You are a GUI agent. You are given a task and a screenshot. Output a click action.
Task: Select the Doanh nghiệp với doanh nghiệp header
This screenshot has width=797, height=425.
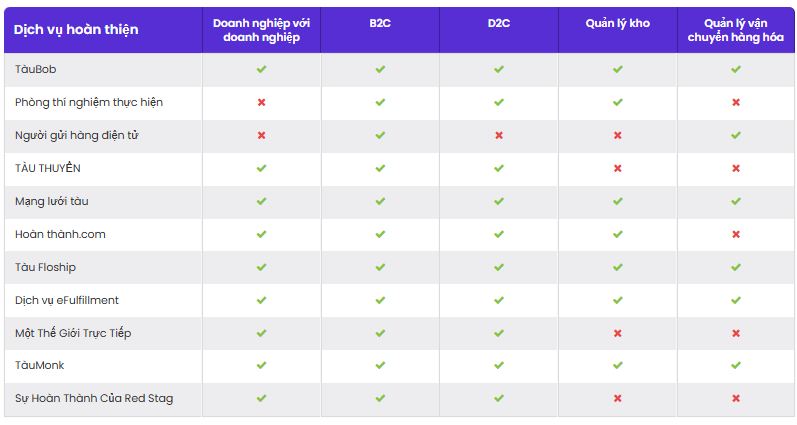tap(261, 30)
